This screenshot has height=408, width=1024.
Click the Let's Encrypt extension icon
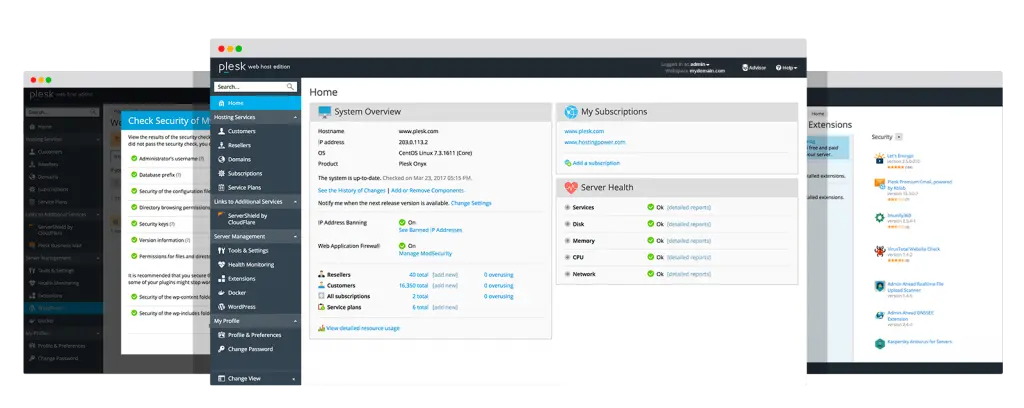click(x=879, y=158)
